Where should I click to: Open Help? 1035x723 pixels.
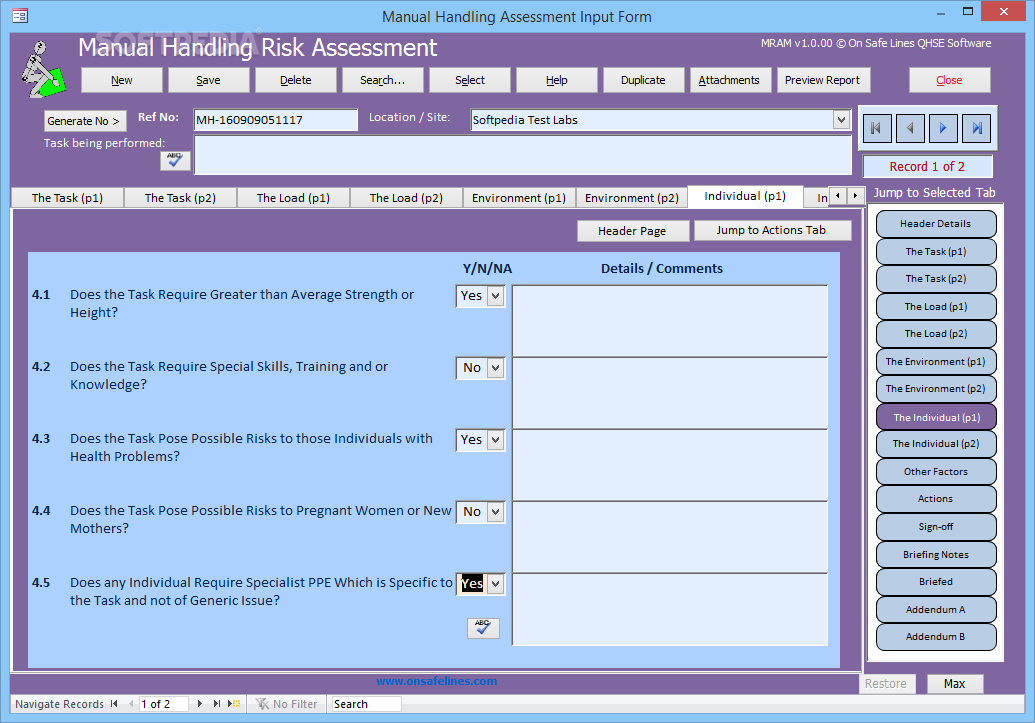point(556,80)
